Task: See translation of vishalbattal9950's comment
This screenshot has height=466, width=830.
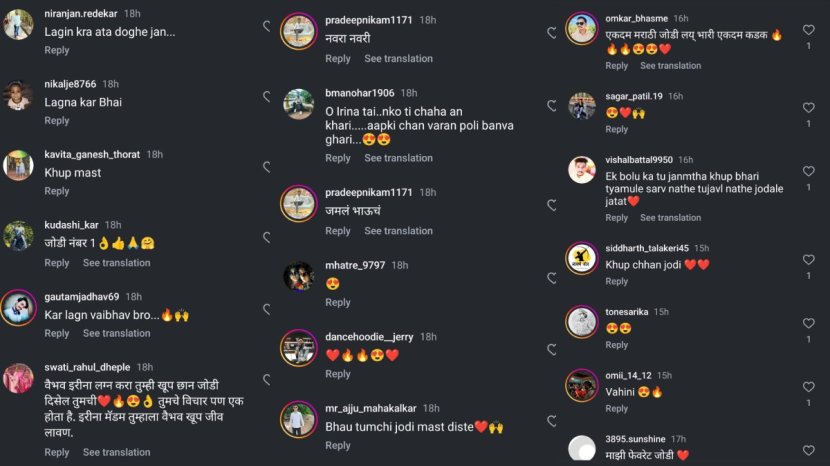Action: click(x=671, y=218)
